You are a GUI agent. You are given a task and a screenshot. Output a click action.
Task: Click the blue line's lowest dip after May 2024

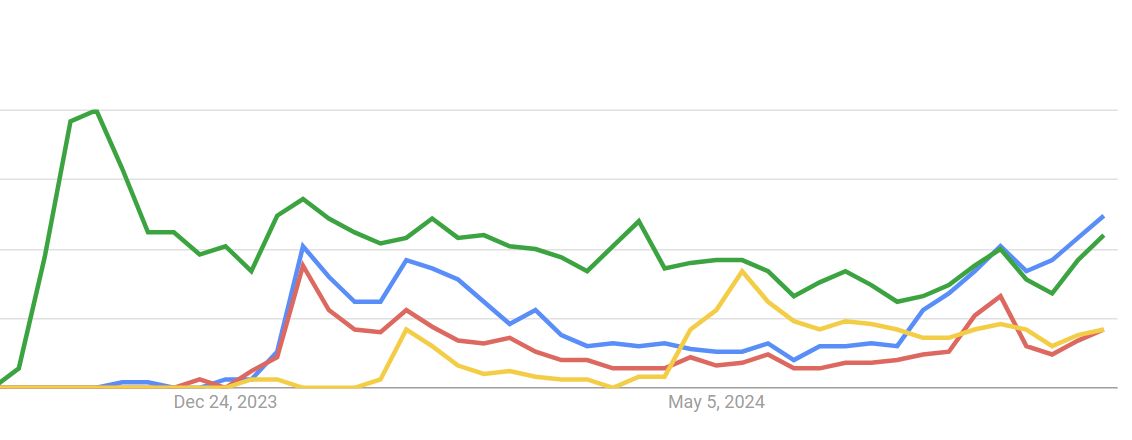click(x=794, y=360)
